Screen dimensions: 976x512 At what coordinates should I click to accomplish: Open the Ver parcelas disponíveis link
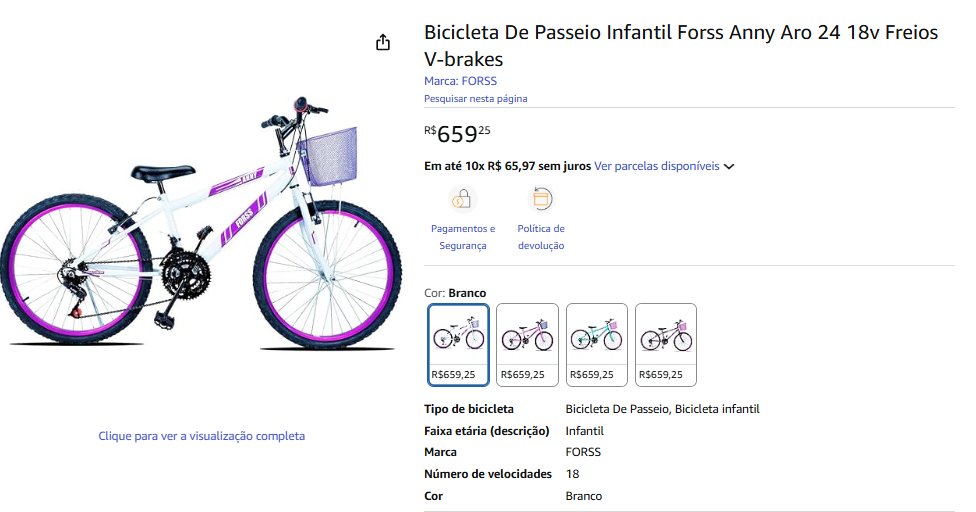(656, 166)
